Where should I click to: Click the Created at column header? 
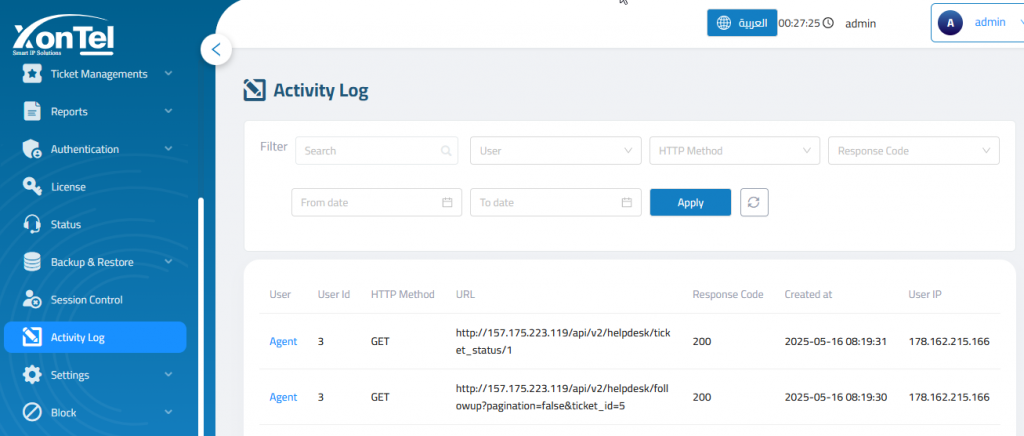point(808,294)
